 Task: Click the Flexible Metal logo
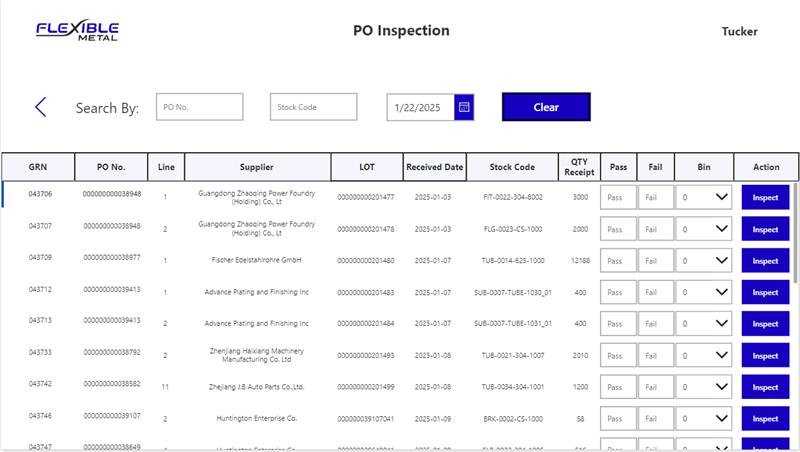(77, 31)
